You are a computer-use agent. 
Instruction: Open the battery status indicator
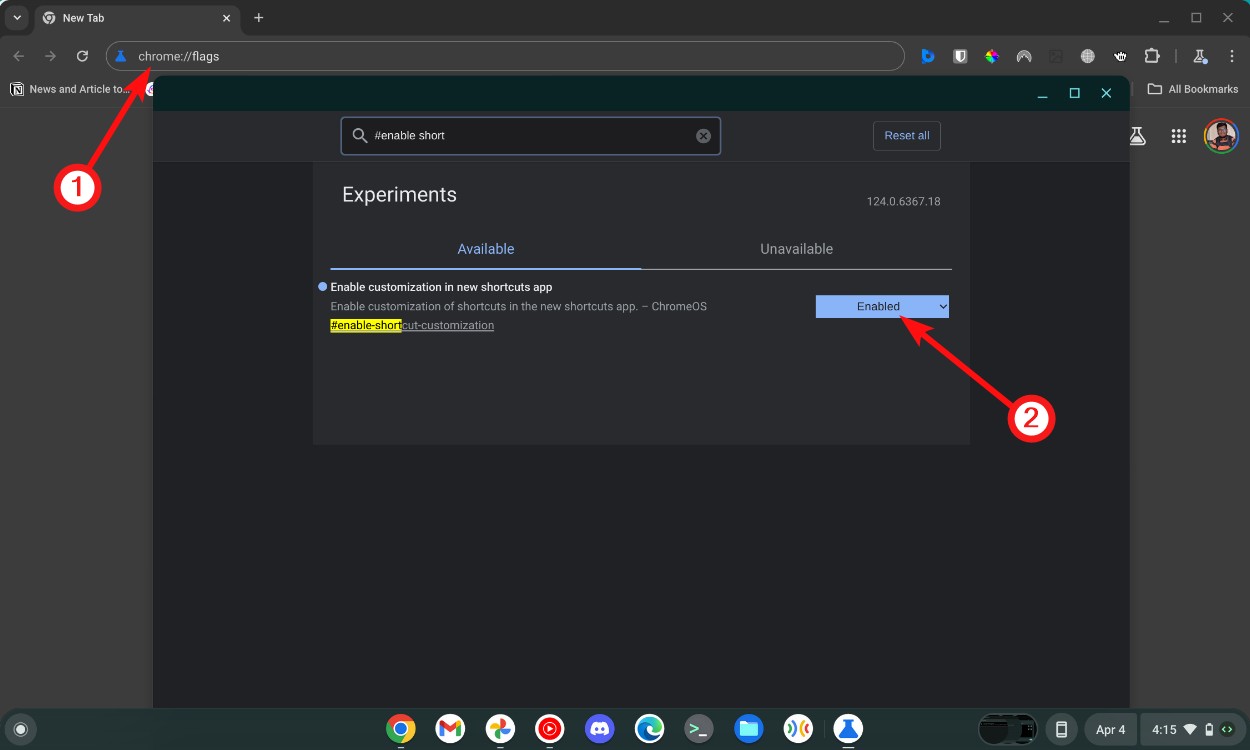(x=1208, y=729)
